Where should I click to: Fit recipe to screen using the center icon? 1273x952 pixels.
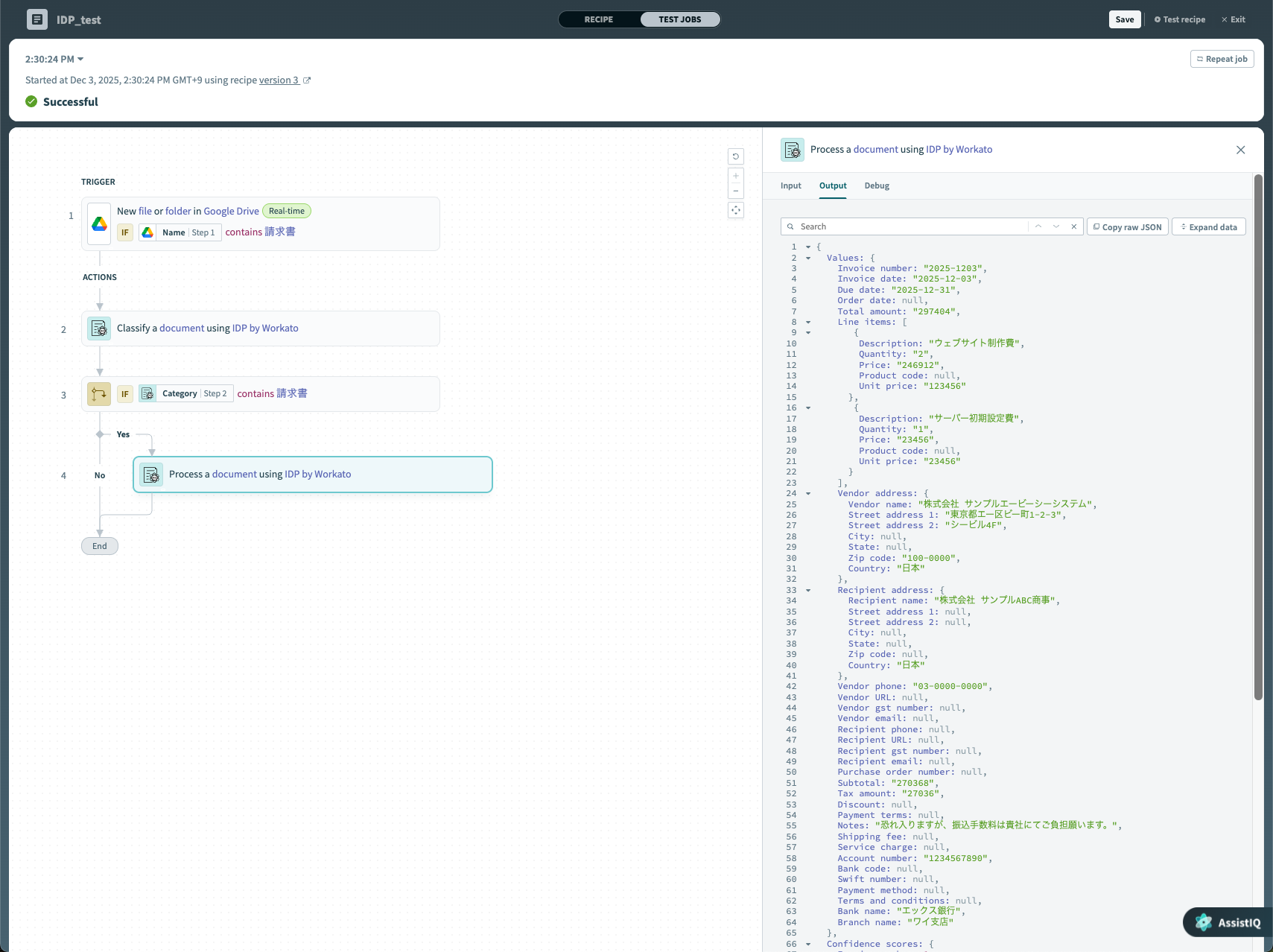(x=736, y=210)
